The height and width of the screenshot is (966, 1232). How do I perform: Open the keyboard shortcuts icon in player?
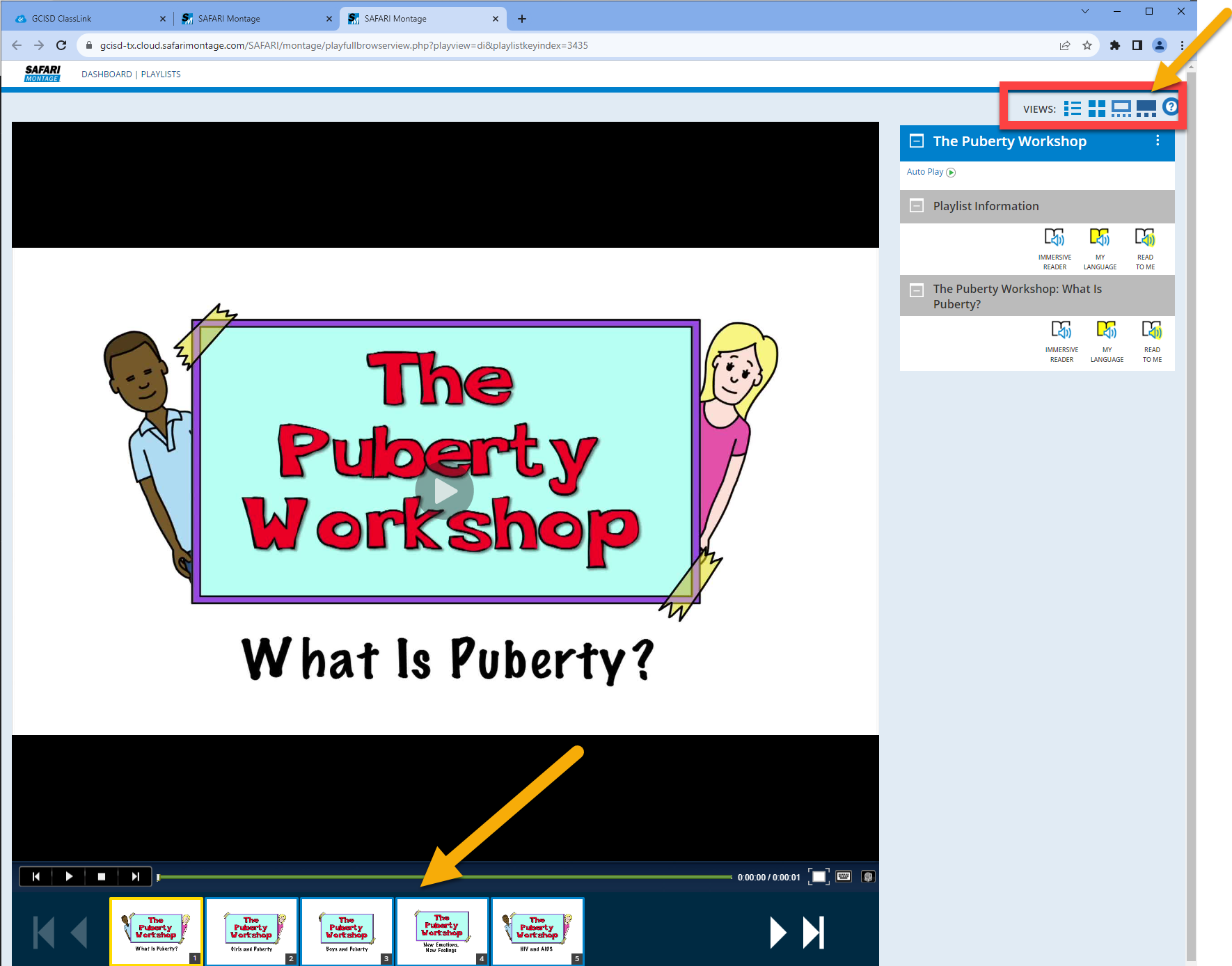[x=844, y=877]
